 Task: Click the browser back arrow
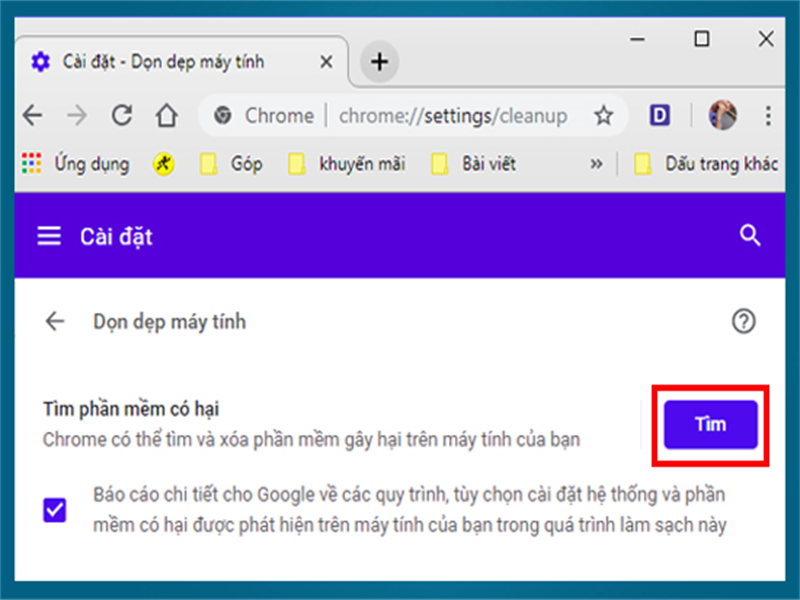point(33,116)
